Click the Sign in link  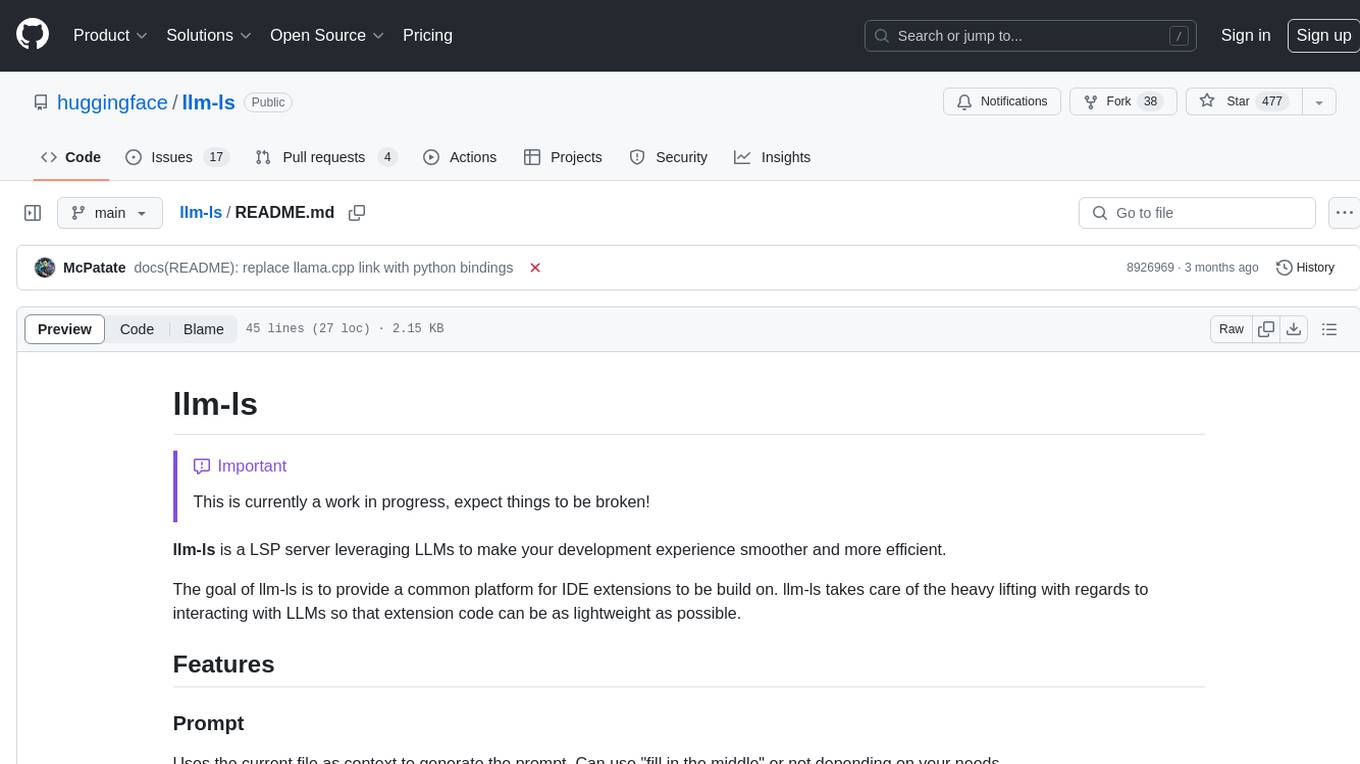point(1245,35)
